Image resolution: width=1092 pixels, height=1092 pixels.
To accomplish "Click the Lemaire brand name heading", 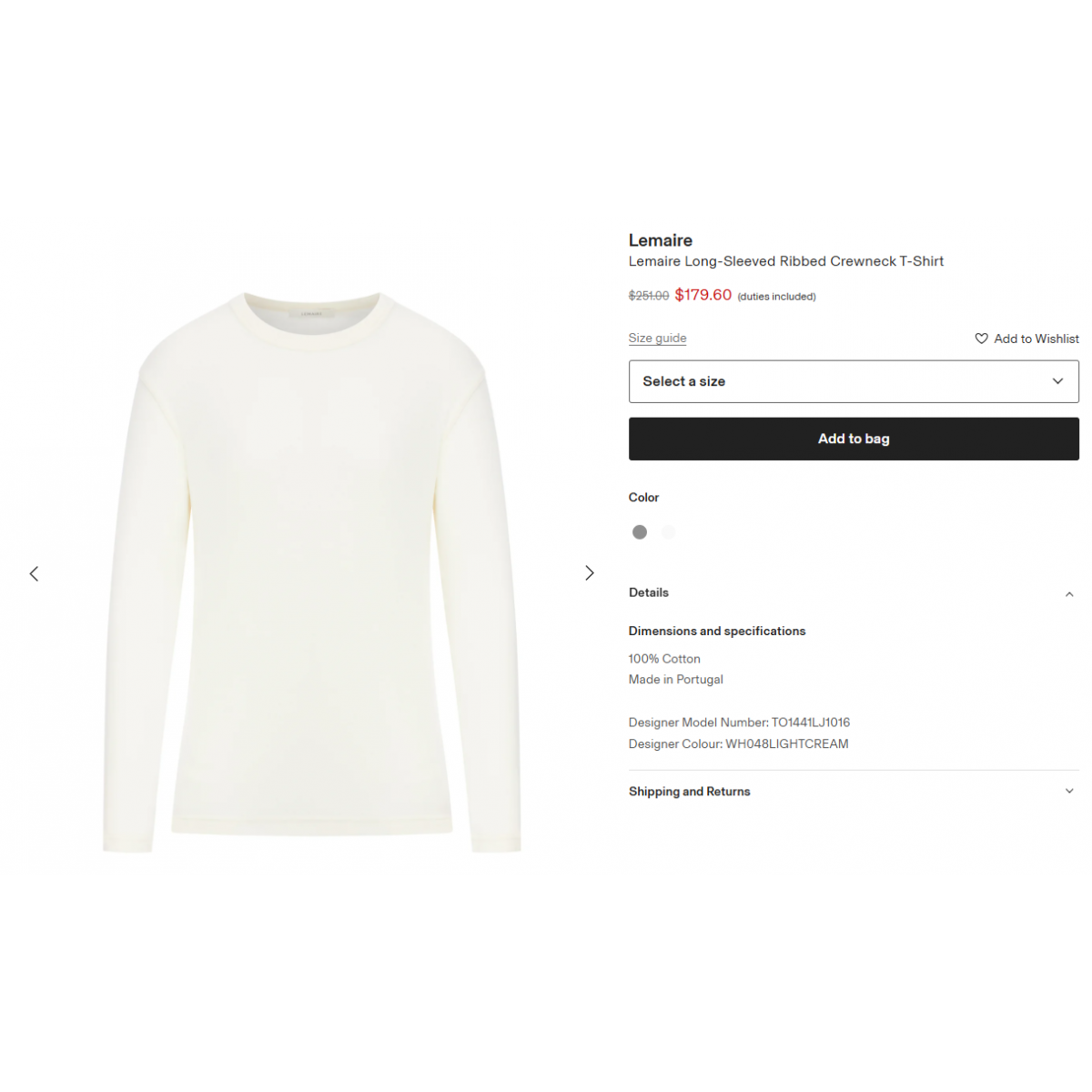I will (661, 240).
